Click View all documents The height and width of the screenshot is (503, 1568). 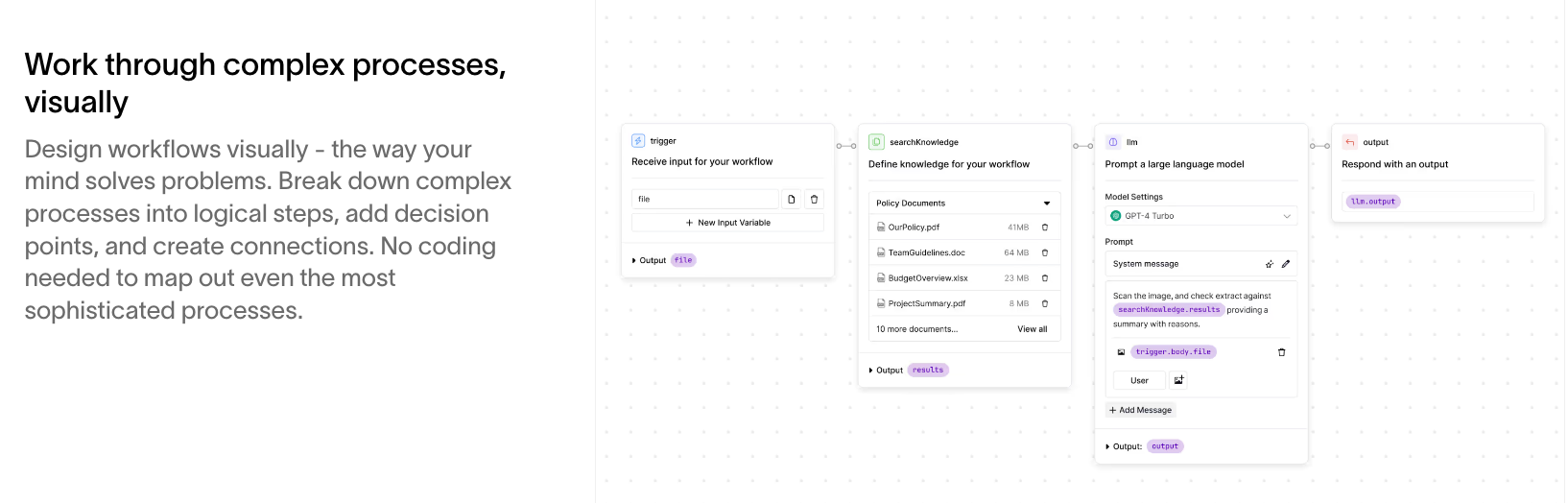pyautogui.click(x=1033, y=329)
